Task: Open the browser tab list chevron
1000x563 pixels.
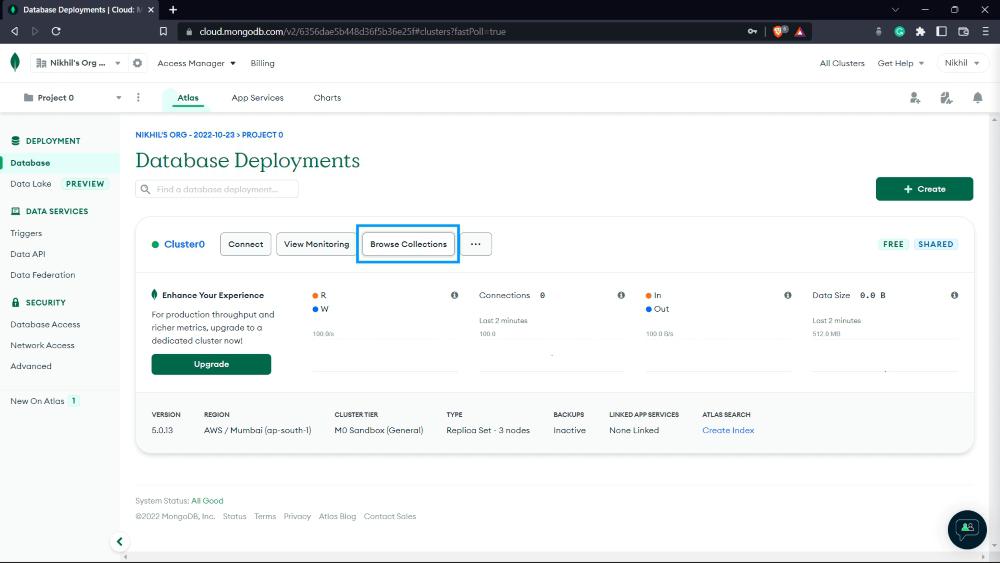Action: pos(895,10)
